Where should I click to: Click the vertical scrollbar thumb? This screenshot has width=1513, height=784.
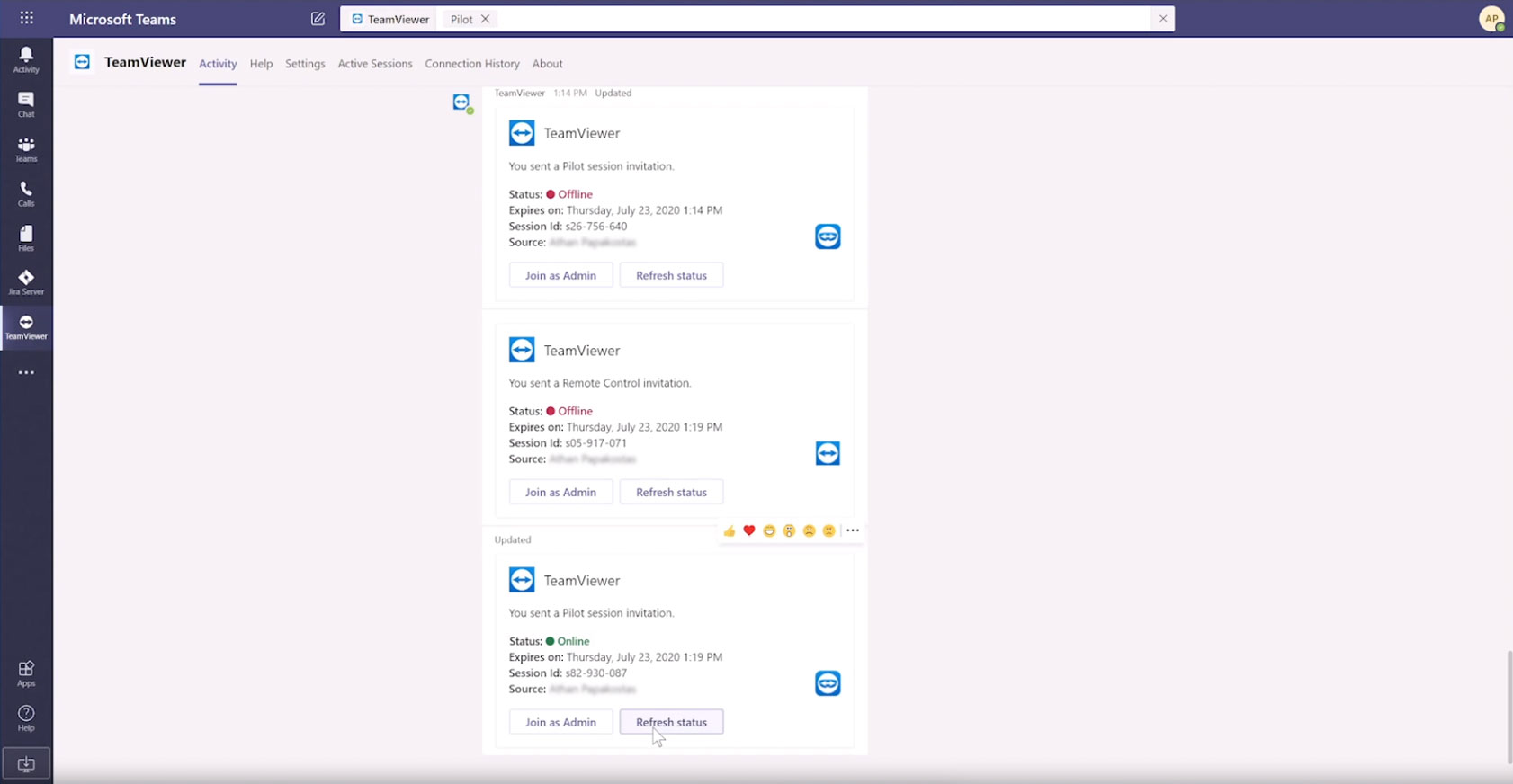point(1509,707)
